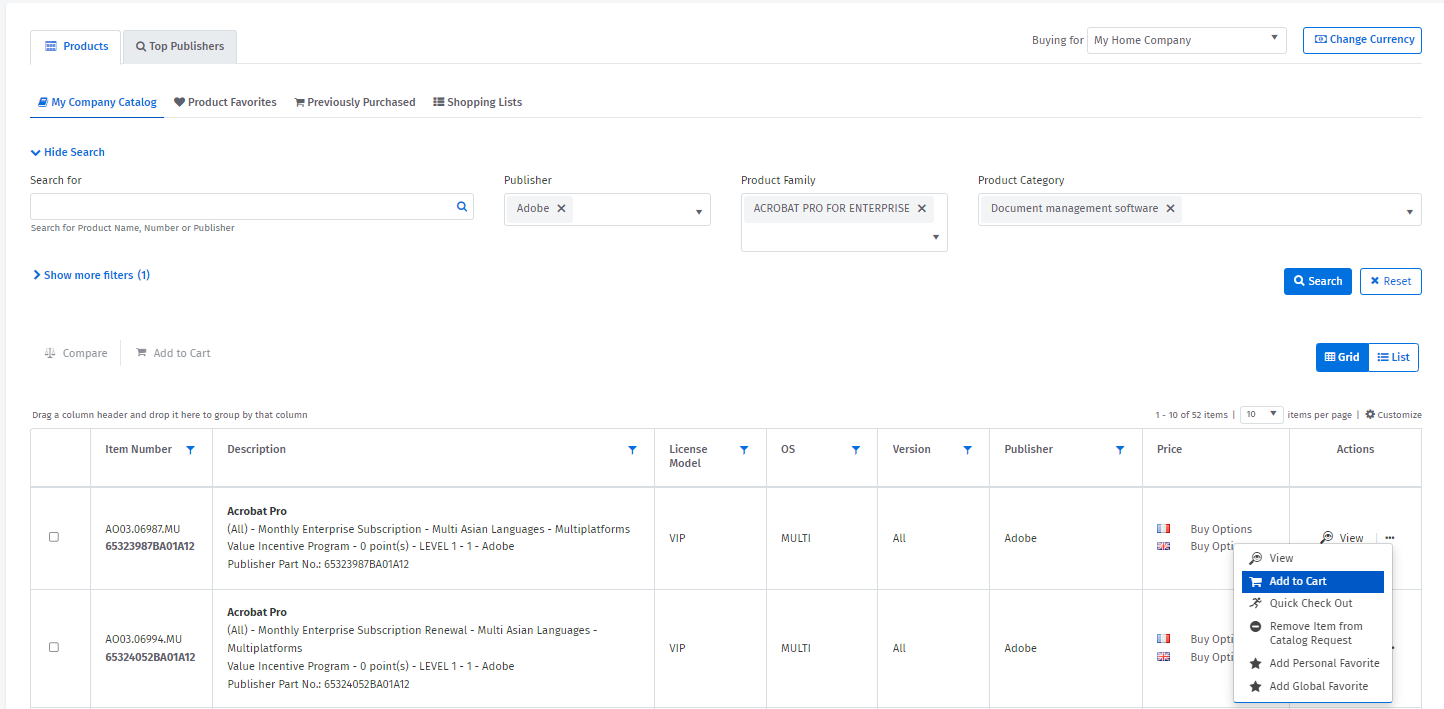Check the box for item AO03.06987.MU

click(54, 537)
